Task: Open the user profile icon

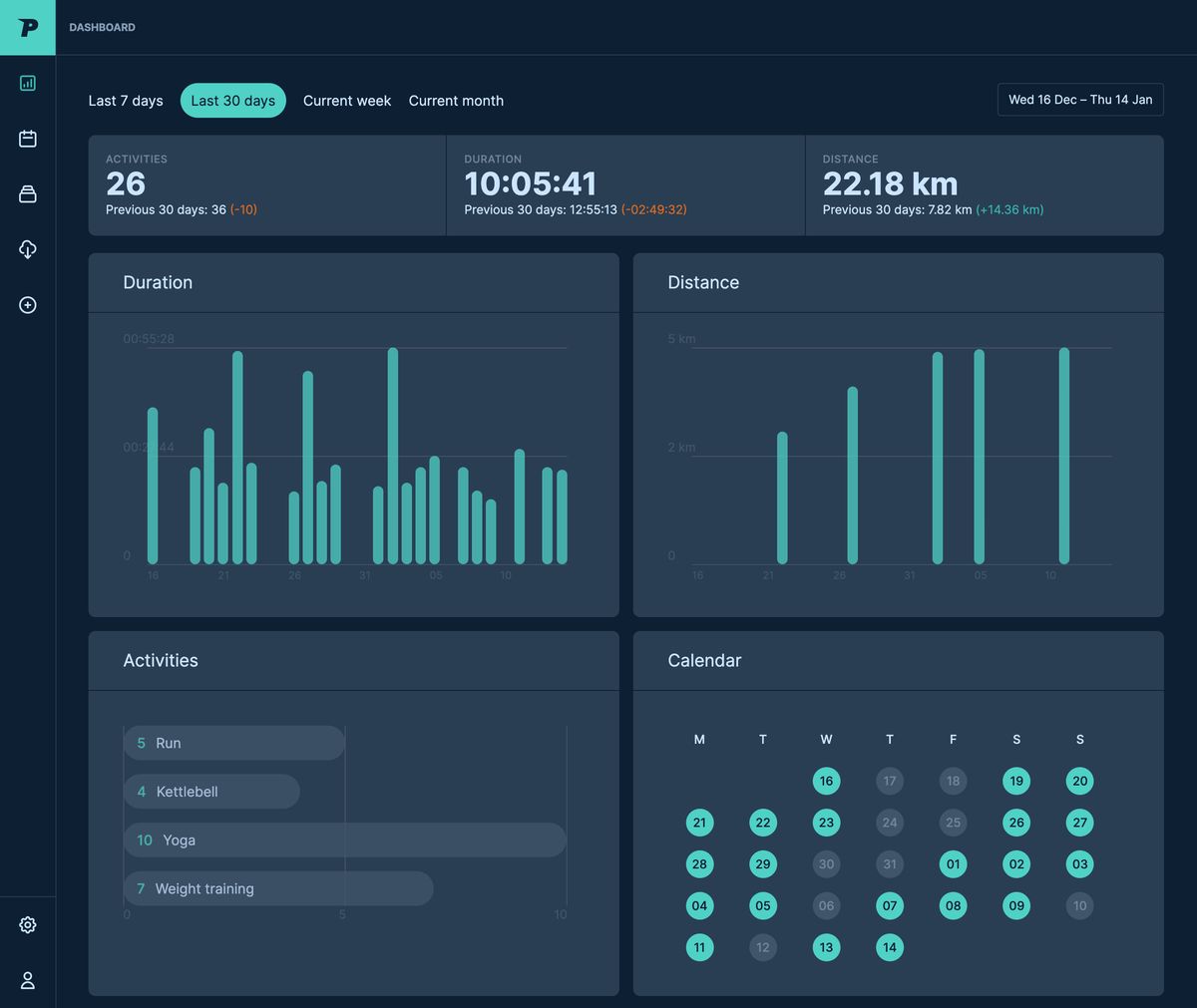Action: point(28,980)
